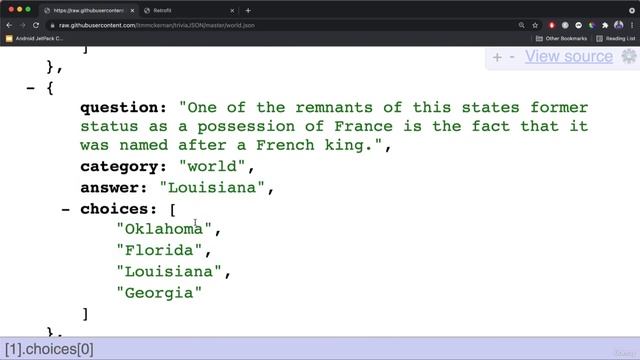Bookmark this page with the star icon

tap(535, 25)
